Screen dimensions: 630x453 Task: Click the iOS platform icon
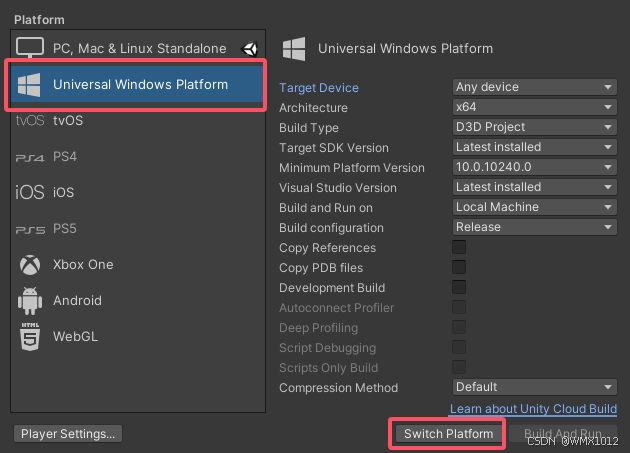click(30, 193)
